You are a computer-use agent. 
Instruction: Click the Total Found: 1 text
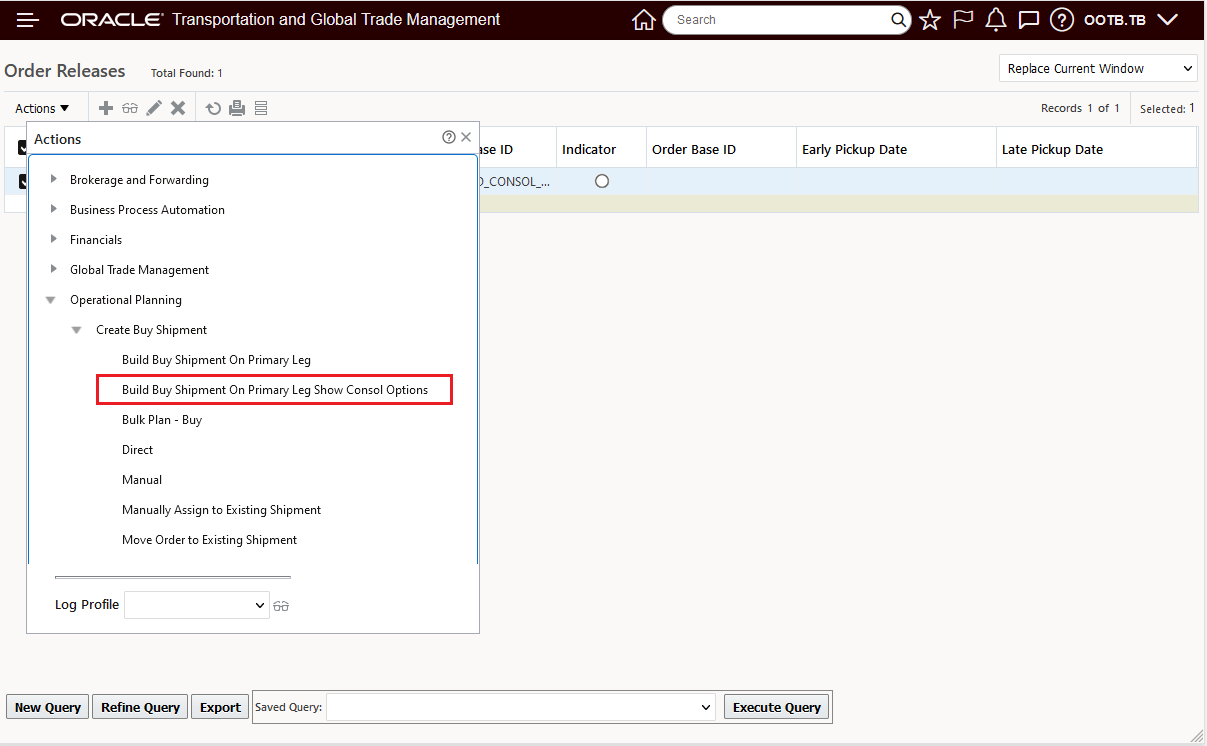(x=186, y=73)
